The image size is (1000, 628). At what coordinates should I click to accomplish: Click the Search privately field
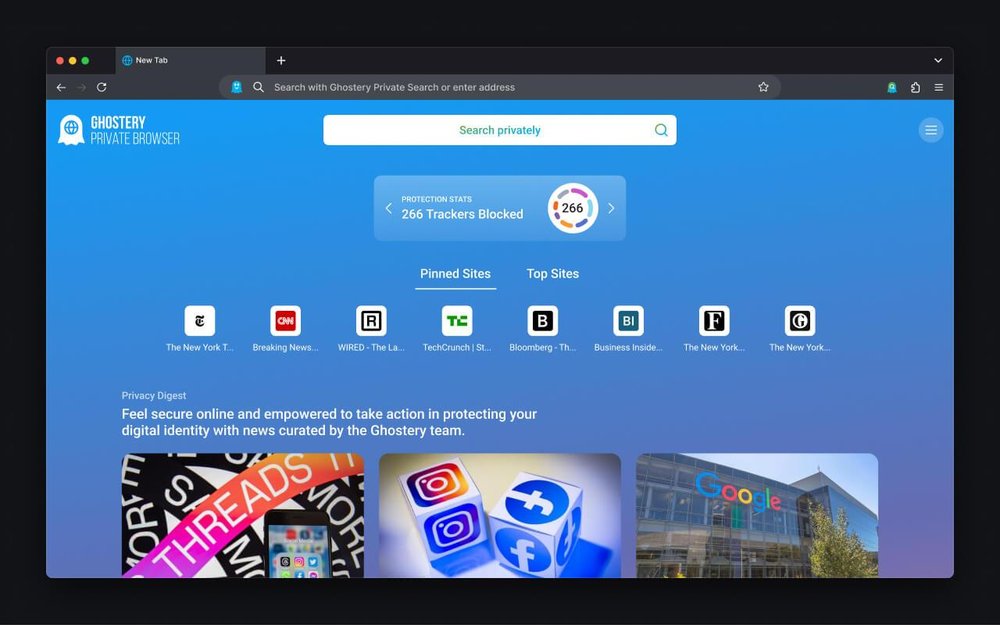(499, 130)
